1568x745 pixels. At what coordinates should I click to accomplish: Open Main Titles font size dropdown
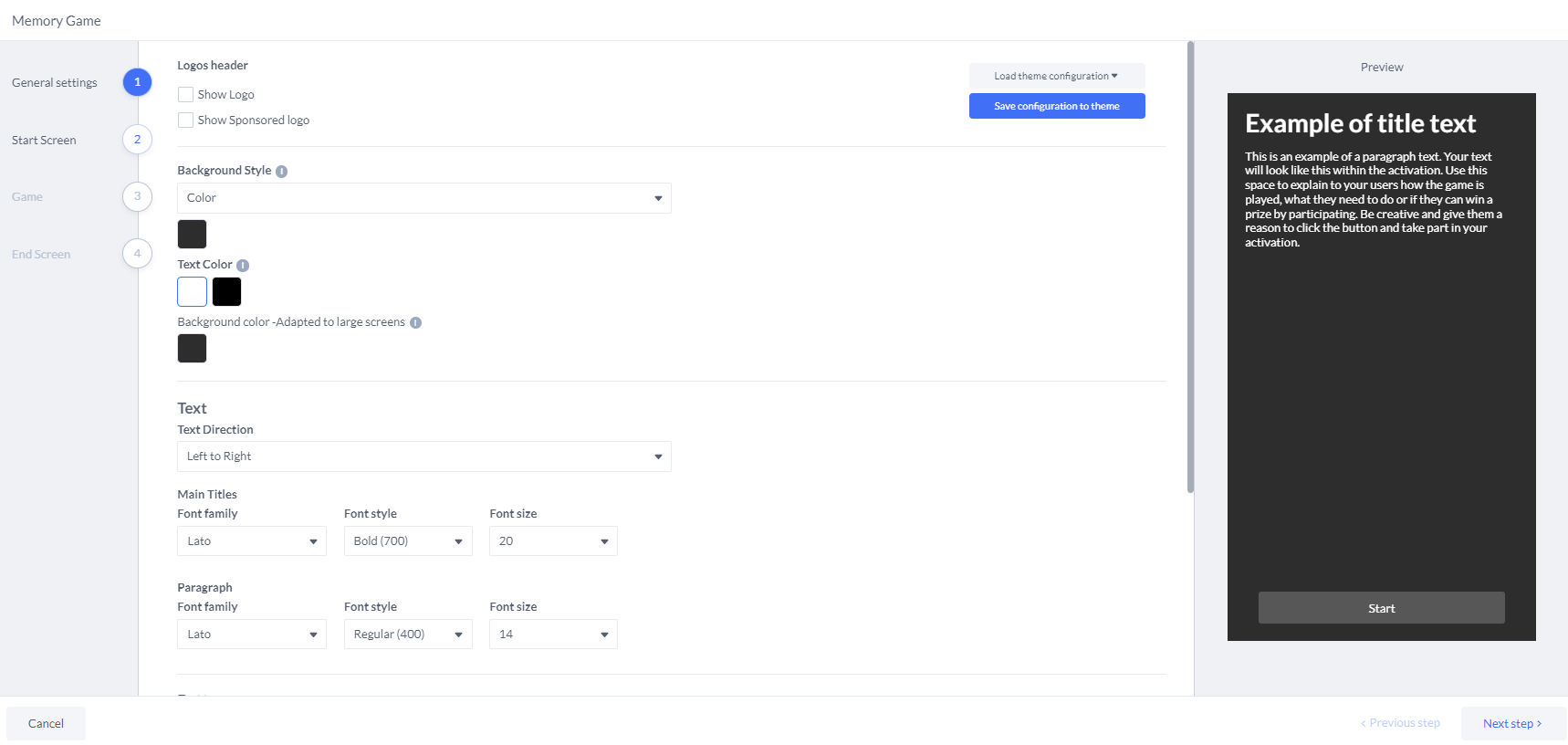pos(553,541)
